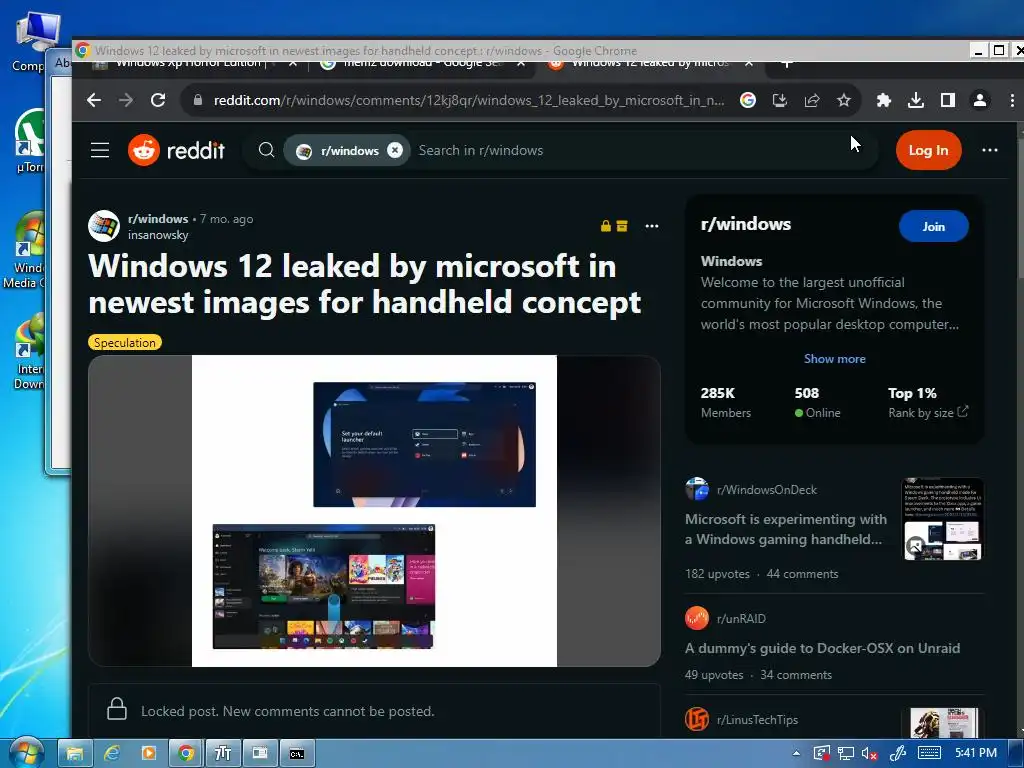Close the memz download tab

coord(520,63)
